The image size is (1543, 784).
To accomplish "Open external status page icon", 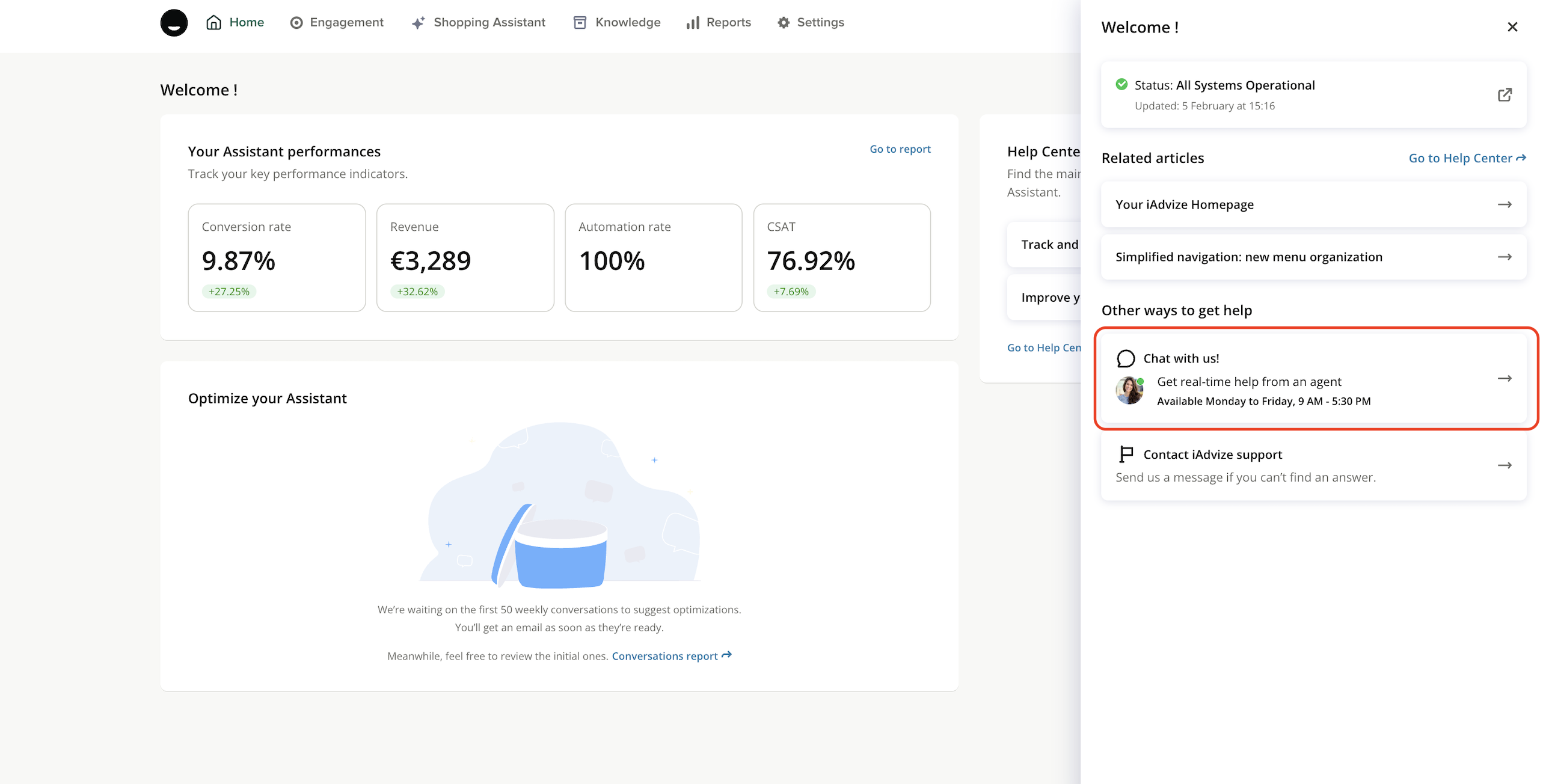I will (1504, 95).
